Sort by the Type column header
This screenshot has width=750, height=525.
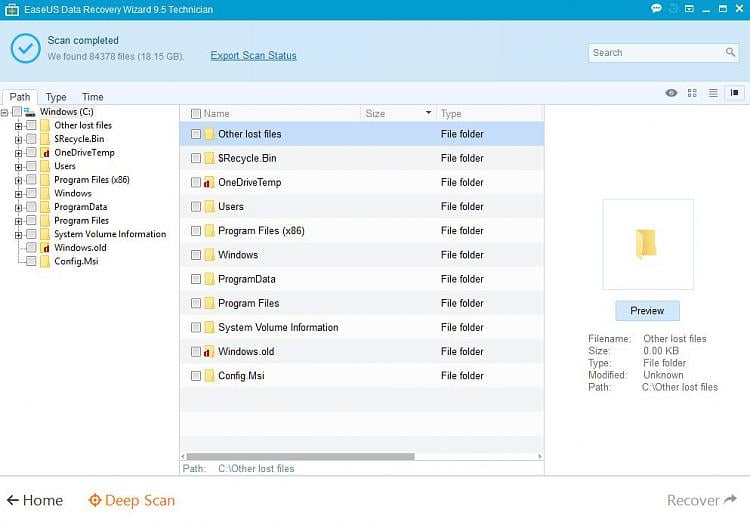(x=451, y=114)
